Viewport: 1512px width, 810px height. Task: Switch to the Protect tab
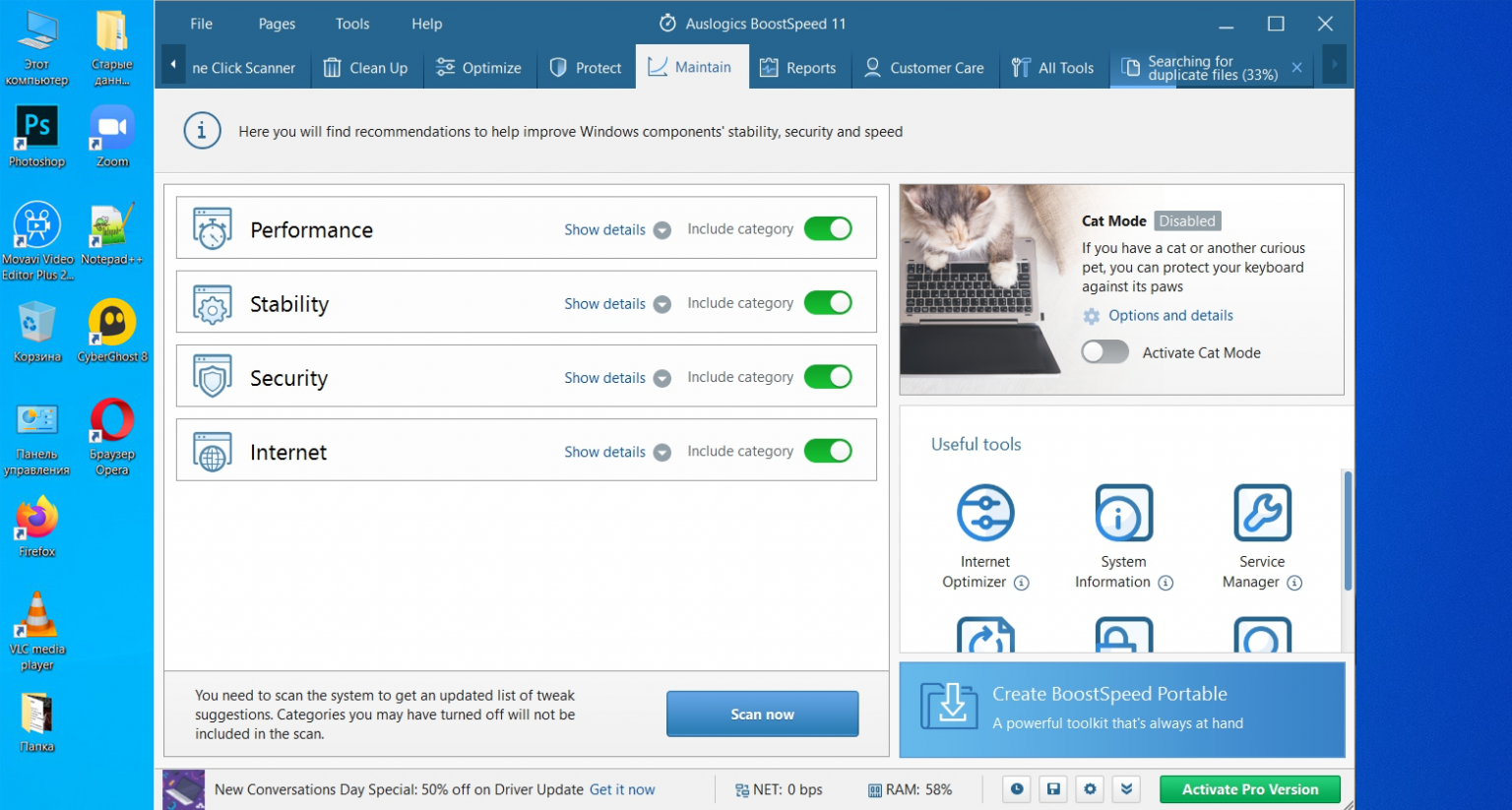point(586,67)
